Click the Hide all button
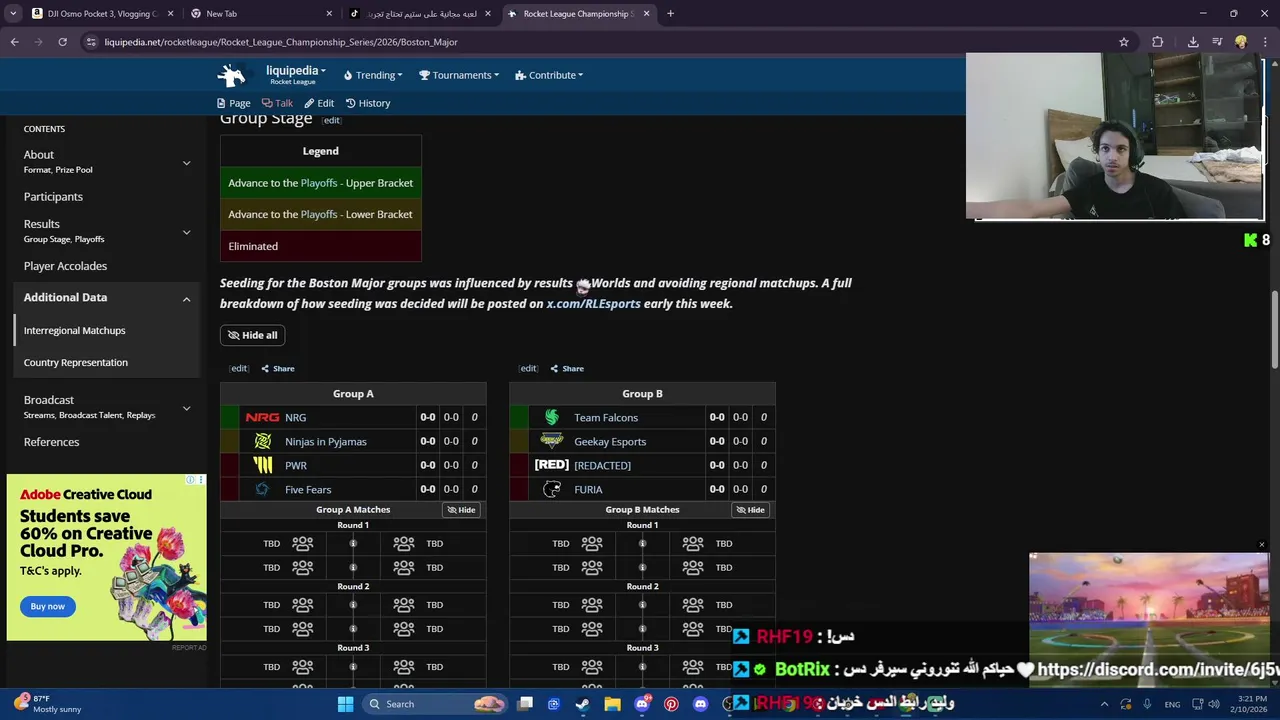The image size is (1280, 720). [253, 335]
